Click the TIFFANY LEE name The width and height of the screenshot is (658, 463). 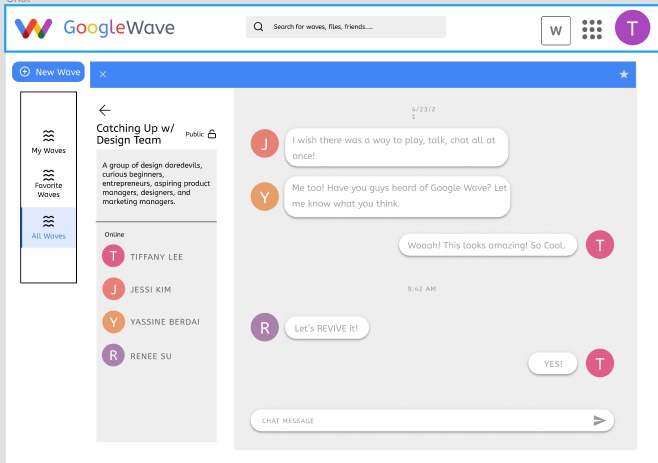click(x=157, y=257)
